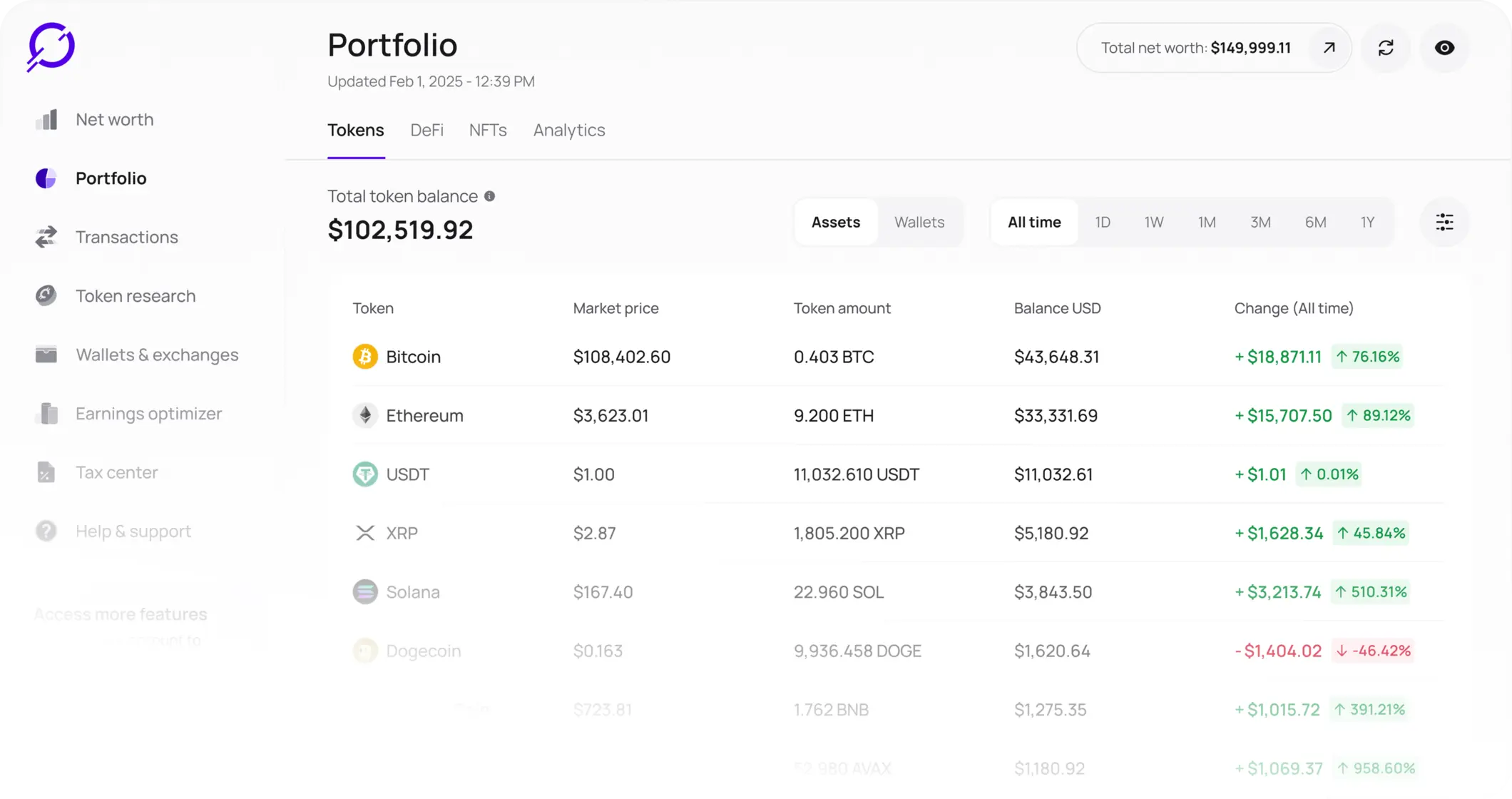Switch view to Wallets
This screenshot has height=799, width=1512.
pyautogui.click(x=919, y=223)
